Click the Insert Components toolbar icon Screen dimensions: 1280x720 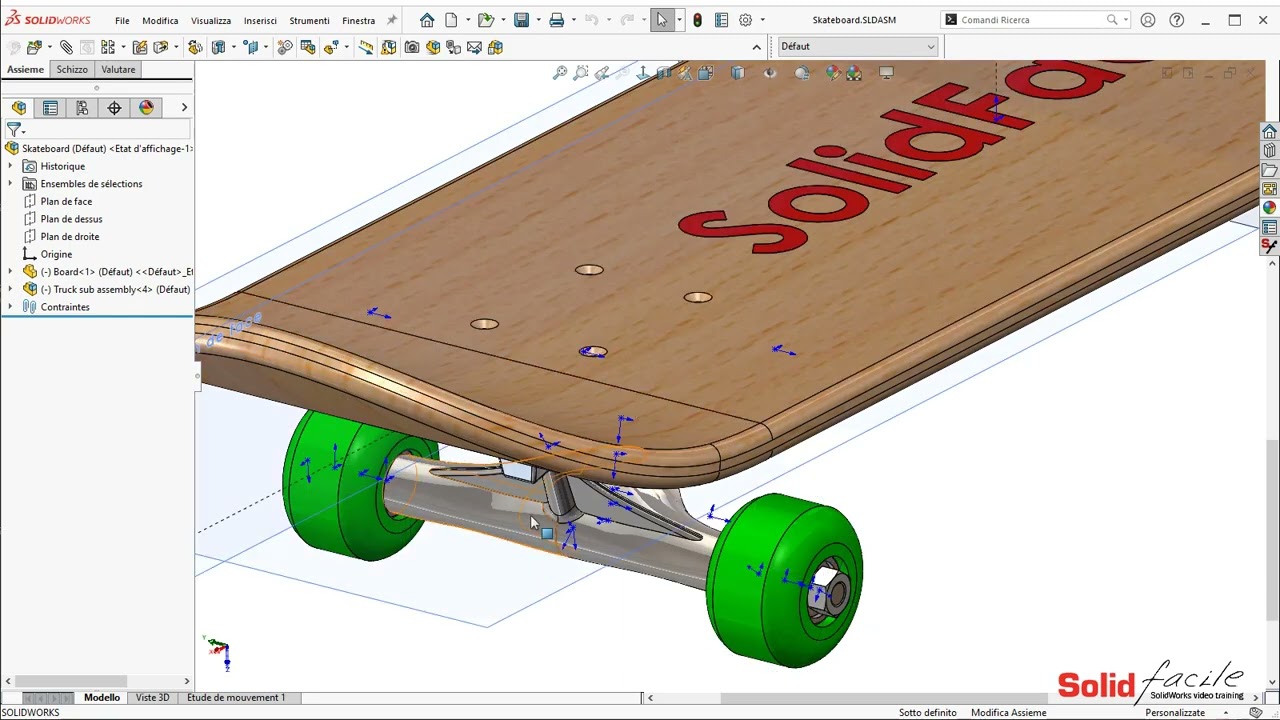coord(35,47)
